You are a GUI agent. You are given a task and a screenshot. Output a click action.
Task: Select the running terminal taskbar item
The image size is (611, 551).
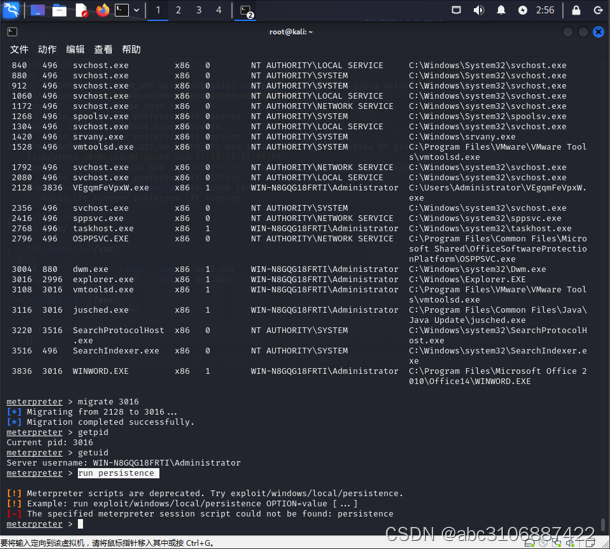tap(245, 11)
